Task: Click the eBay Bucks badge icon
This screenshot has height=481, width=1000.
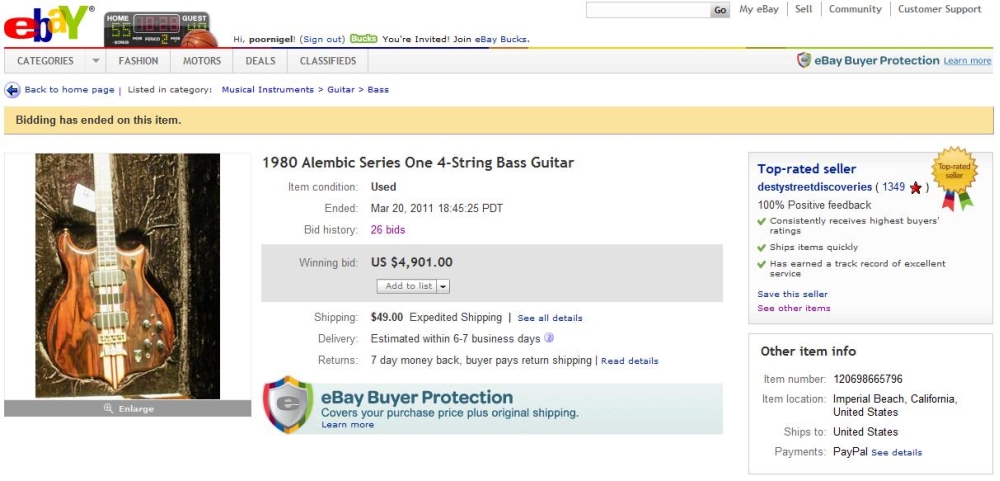Action: [363, 39]
